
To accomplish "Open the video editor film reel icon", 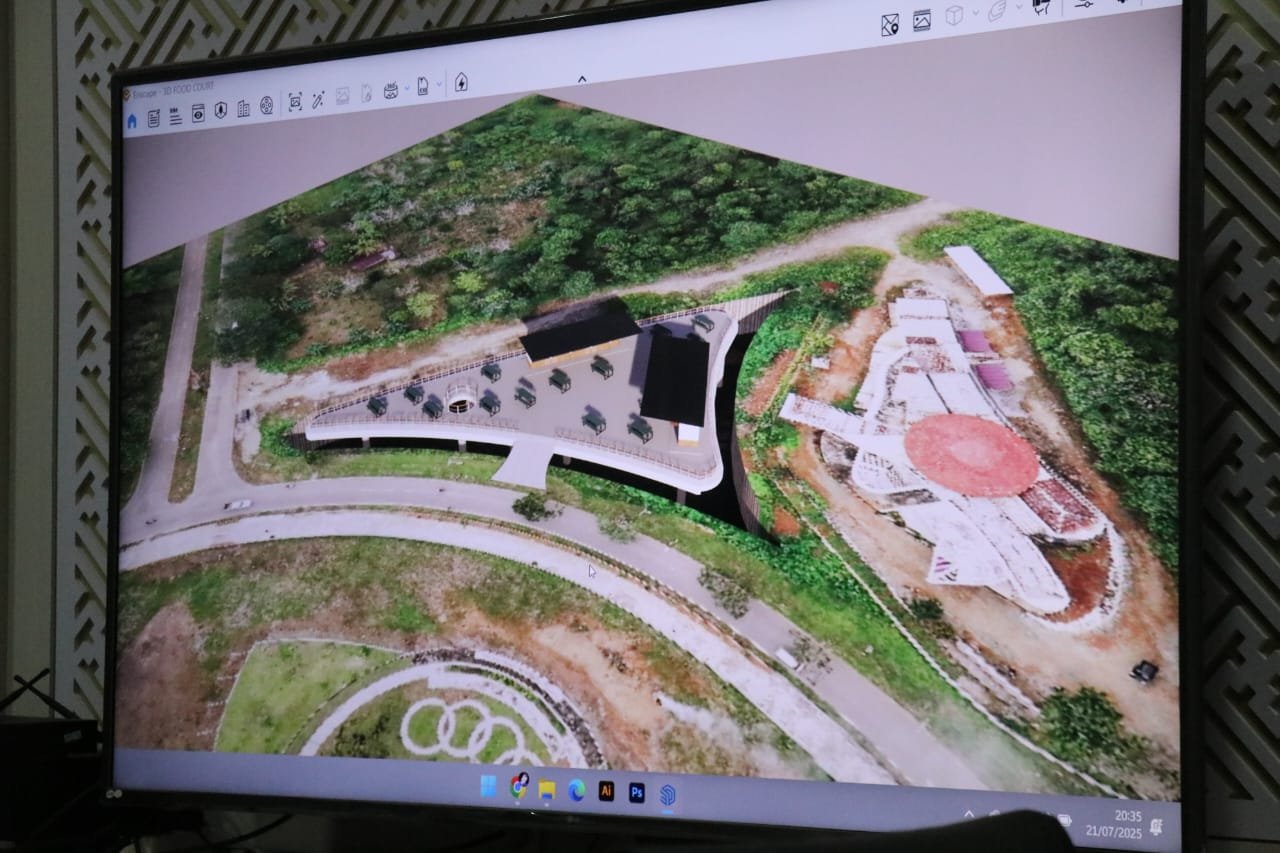I will [x=267, y=105].
